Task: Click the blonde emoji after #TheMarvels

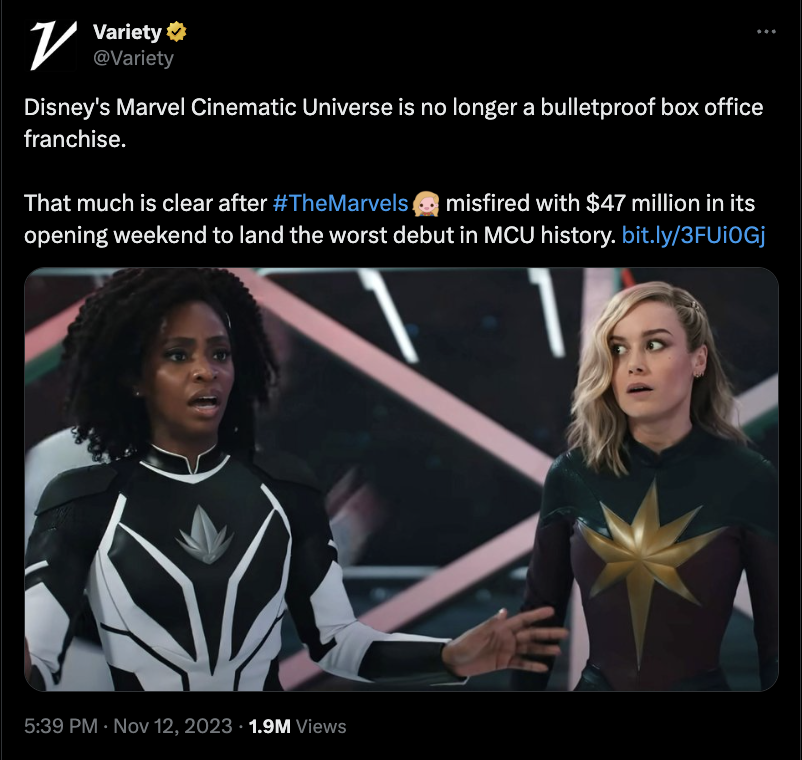Action: [426, 204]
